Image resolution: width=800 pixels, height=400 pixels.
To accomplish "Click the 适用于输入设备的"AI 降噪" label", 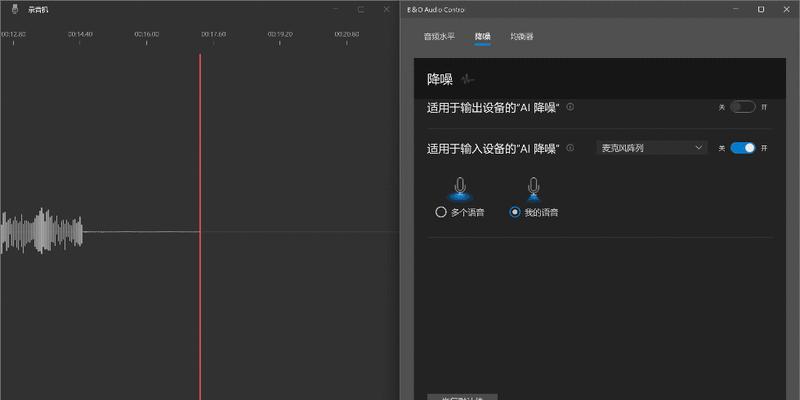I will click(x=493, y=148).
